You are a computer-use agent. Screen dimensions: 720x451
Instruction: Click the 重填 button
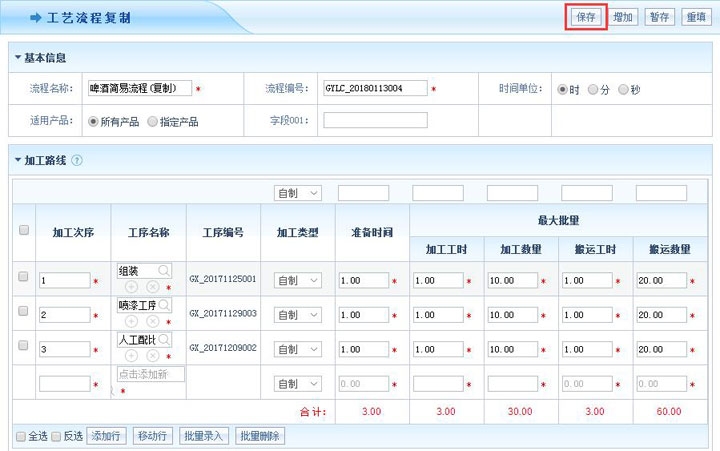pyautogui.click(x=696, y=17)
